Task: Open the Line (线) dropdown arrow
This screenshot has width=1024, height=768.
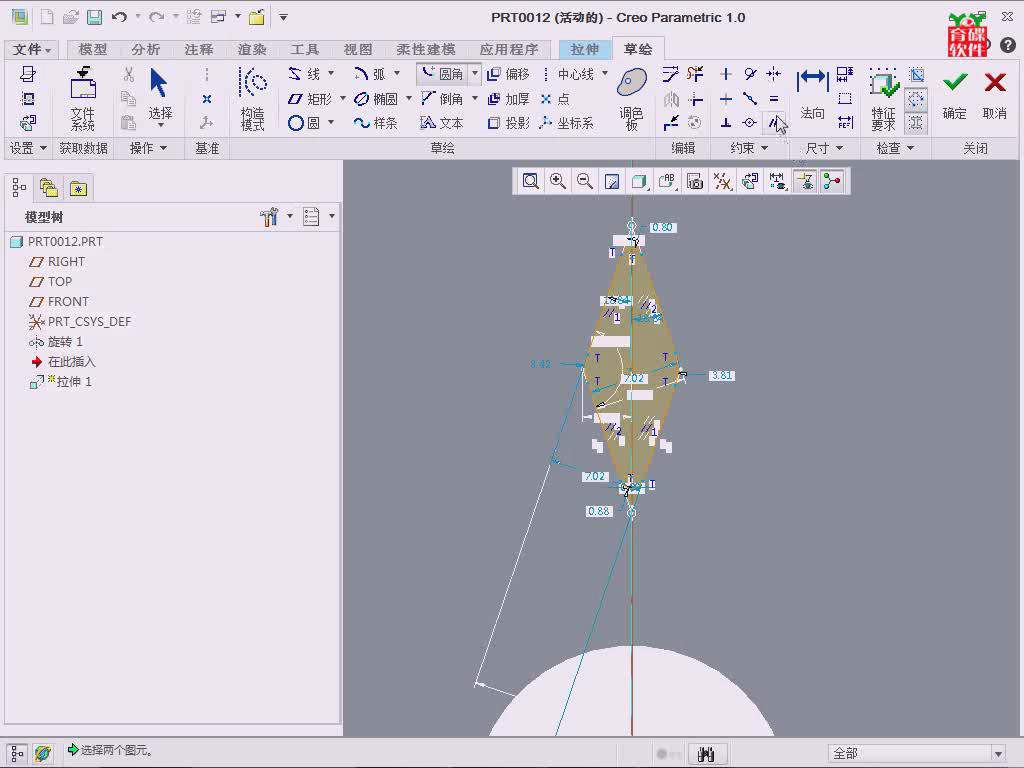Action: coord(330,73)
